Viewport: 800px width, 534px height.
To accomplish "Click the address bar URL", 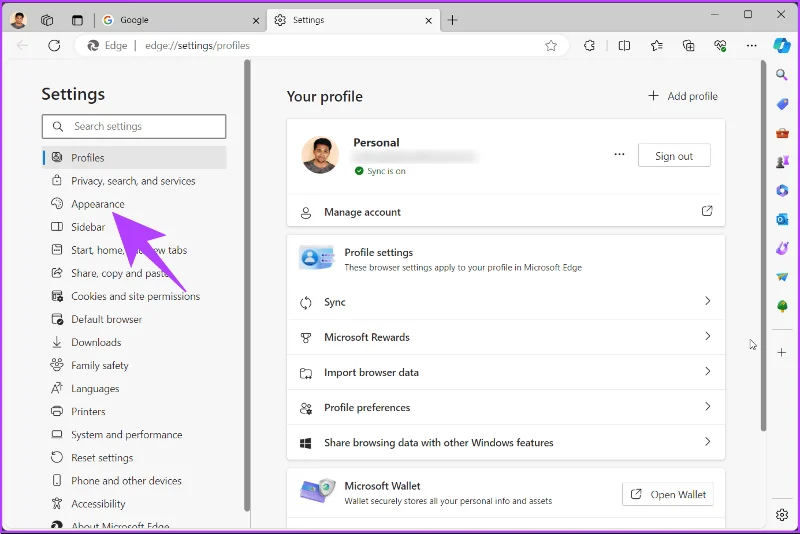I will coord(197,46).
